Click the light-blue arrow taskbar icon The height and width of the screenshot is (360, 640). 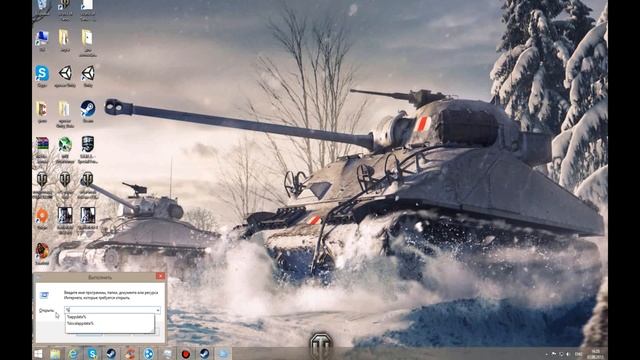click(223, 353)
